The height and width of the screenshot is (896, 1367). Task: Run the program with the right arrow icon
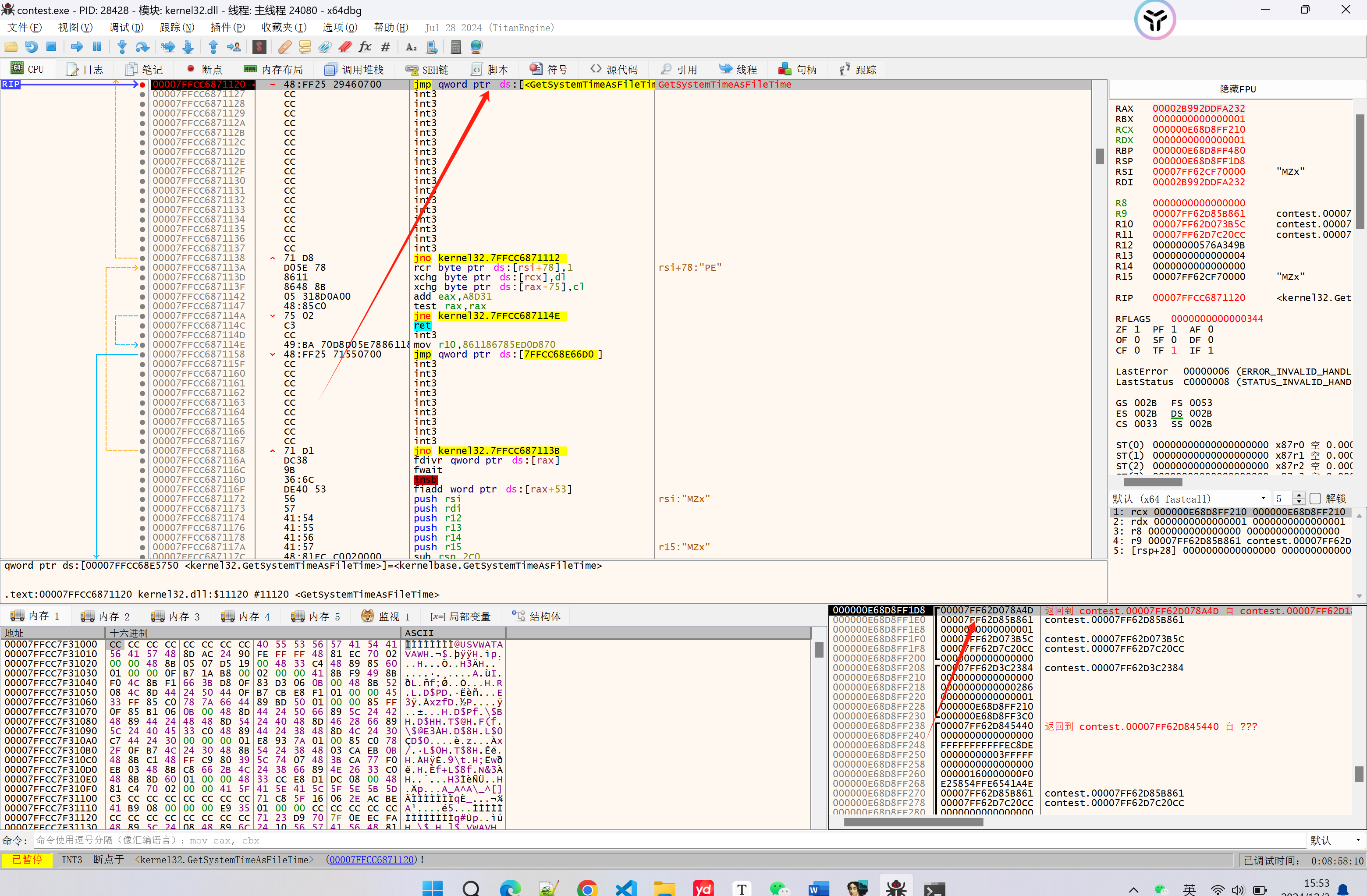(77, 47)
